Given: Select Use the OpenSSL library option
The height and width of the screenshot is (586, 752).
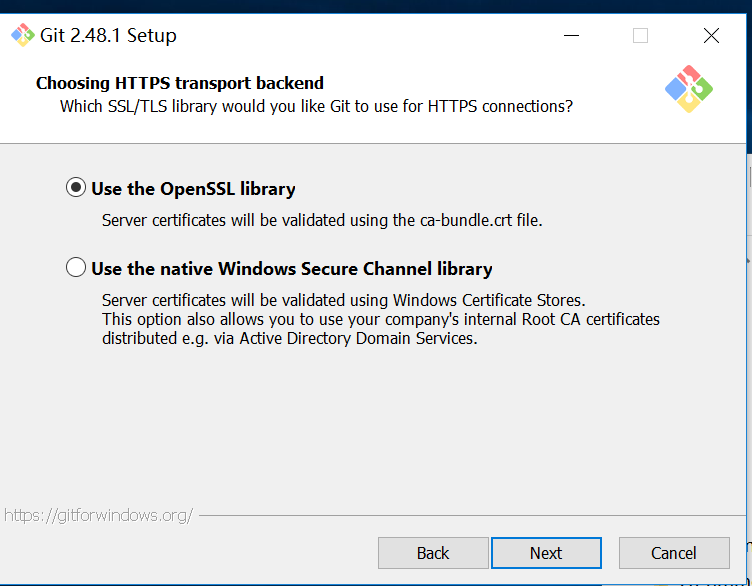Looking at the screenshot, I should pyautogui.click(x=181, y=188).
